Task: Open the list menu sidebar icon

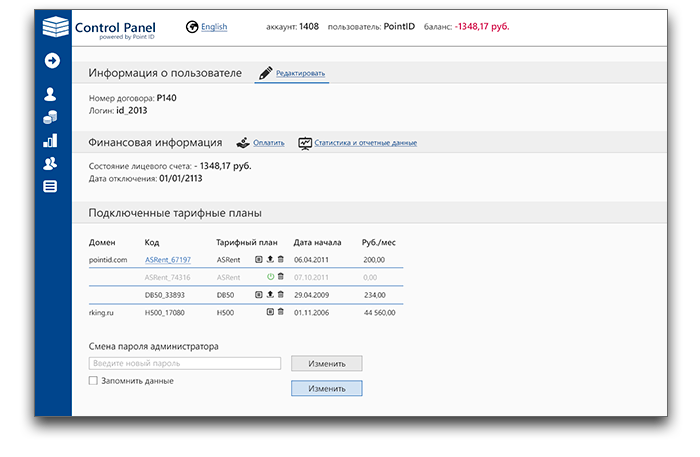Action: 50,186
